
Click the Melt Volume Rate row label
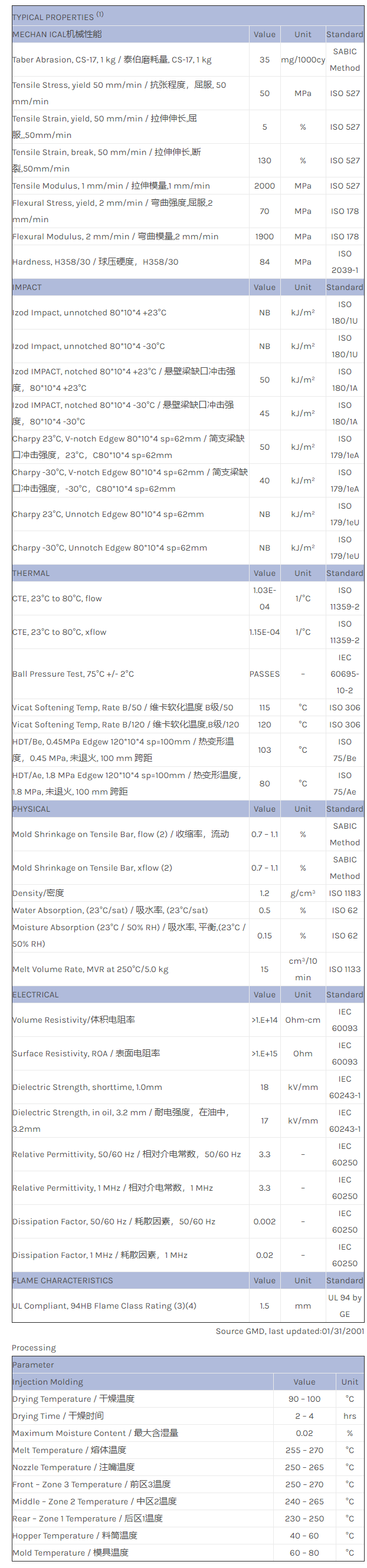coord(90,969)
